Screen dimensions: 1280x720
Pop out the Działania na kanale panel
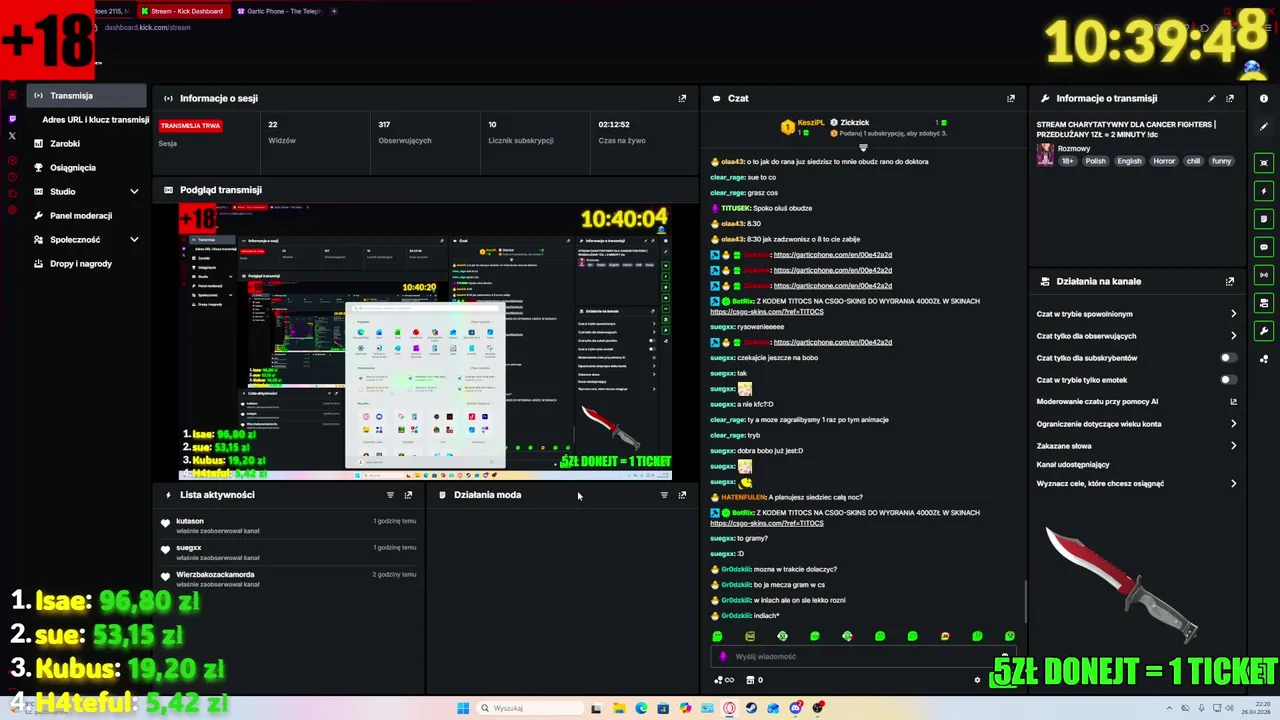[1230, 281]
